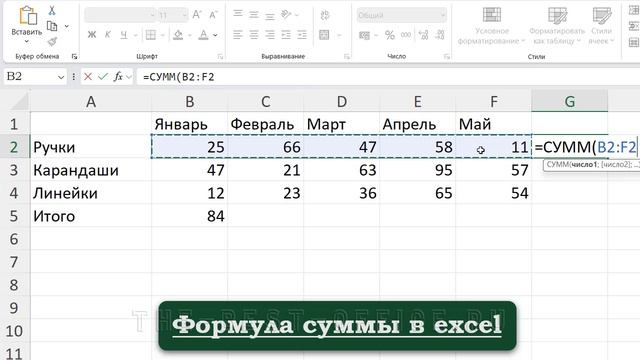Align cell text to the right
Screen dimensions: 640x360
coord(269,35)
